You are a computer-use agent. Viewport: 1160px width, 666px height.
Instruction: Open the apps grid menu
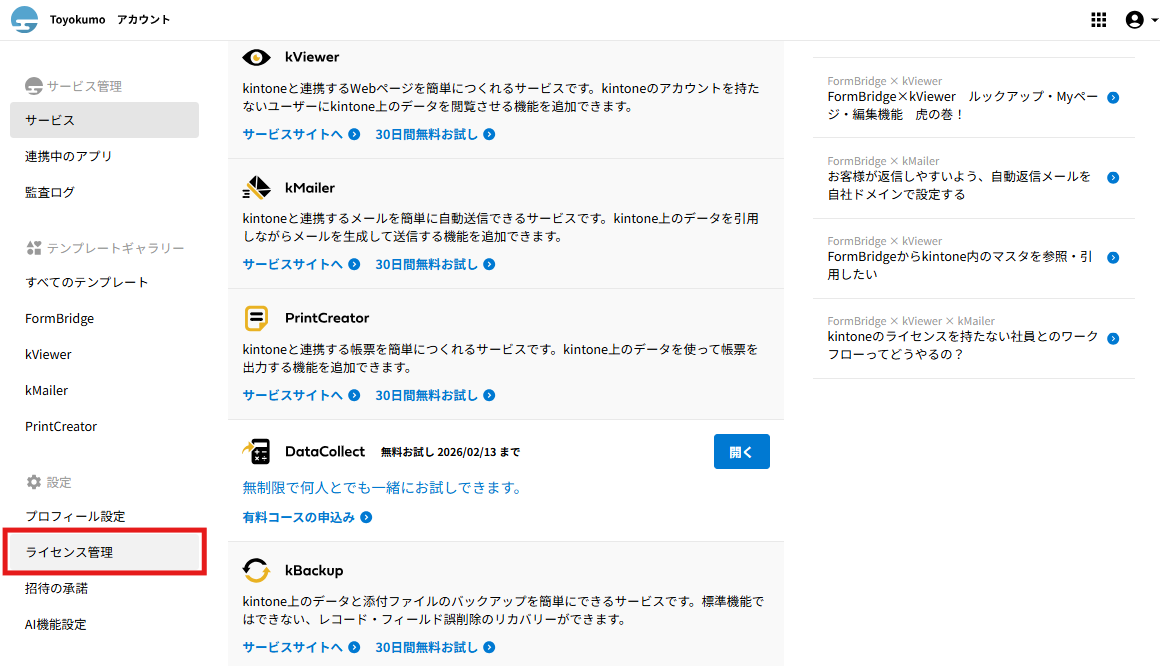click(x=1098, y=20)
